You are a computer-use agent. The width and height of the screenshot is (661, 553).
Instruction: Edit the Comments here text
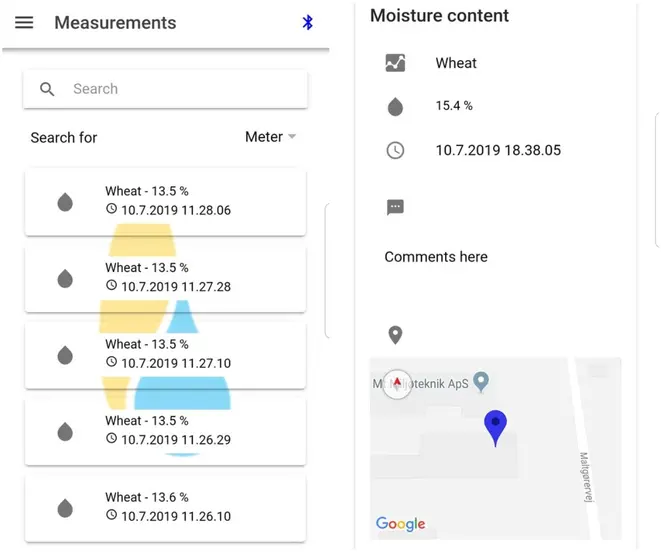(436, 257)
